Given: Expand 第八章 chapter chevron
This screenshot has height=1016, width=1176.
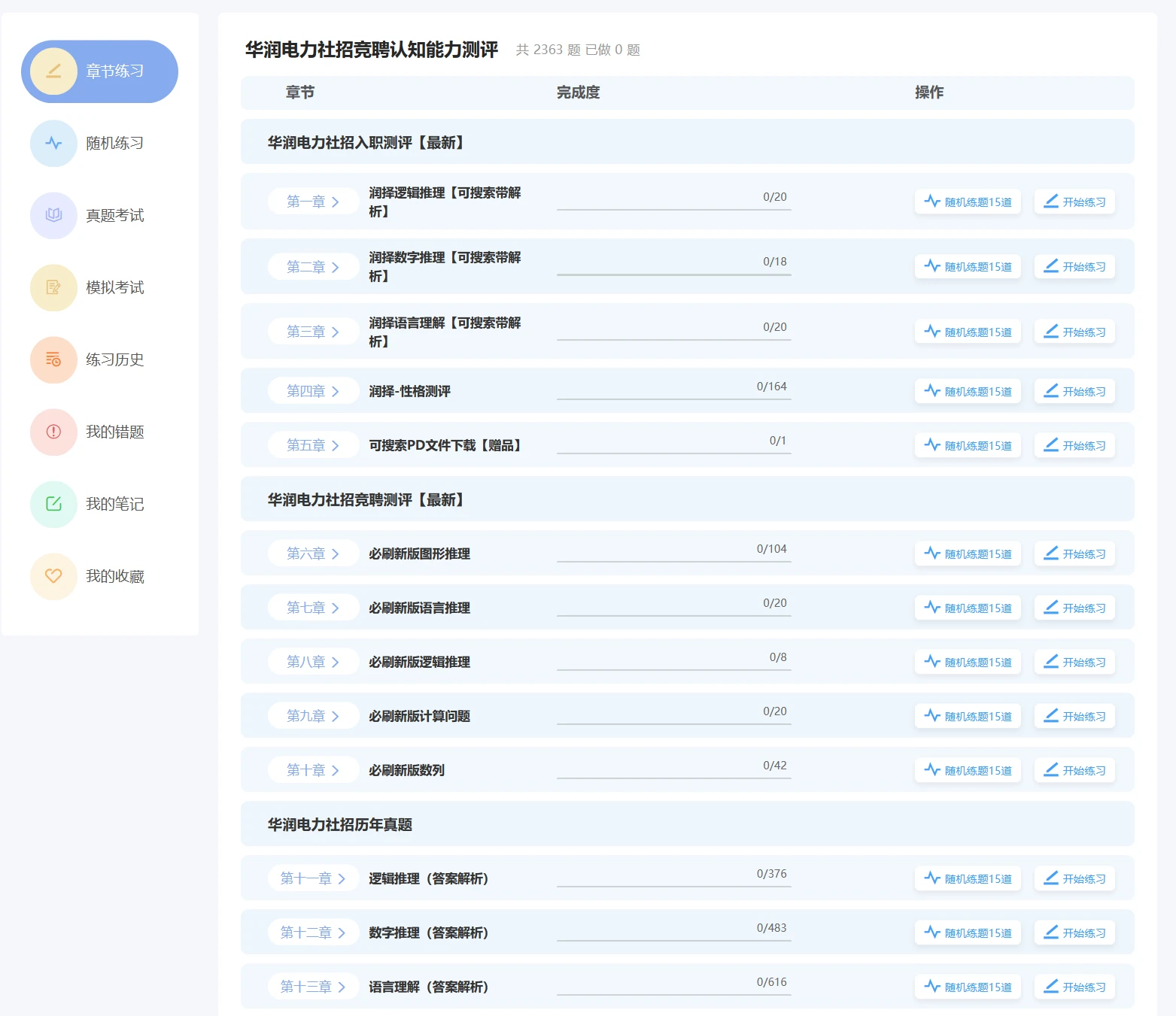Looking at the screenshot, I should pos(335,662).
